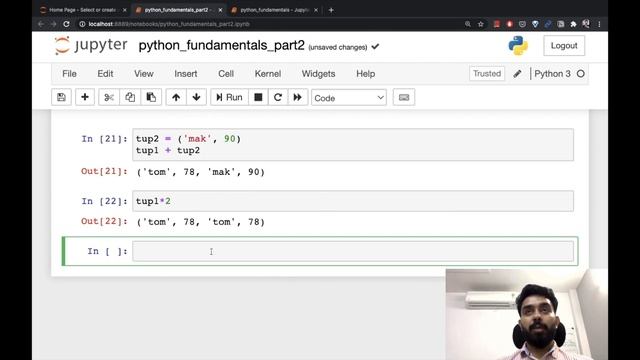Go back in browser history
The image size is (640, 360).
click(40, 24)
